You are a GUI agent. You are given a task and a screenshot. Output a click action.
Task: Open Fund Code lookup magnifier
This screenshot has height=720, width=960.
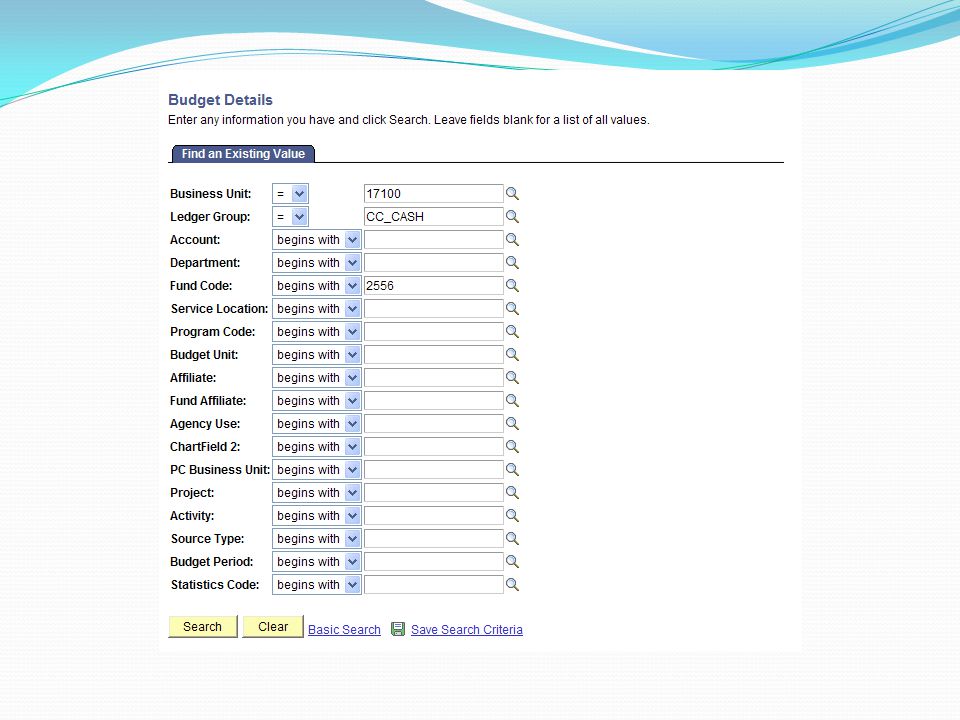(x=512, y=285)
